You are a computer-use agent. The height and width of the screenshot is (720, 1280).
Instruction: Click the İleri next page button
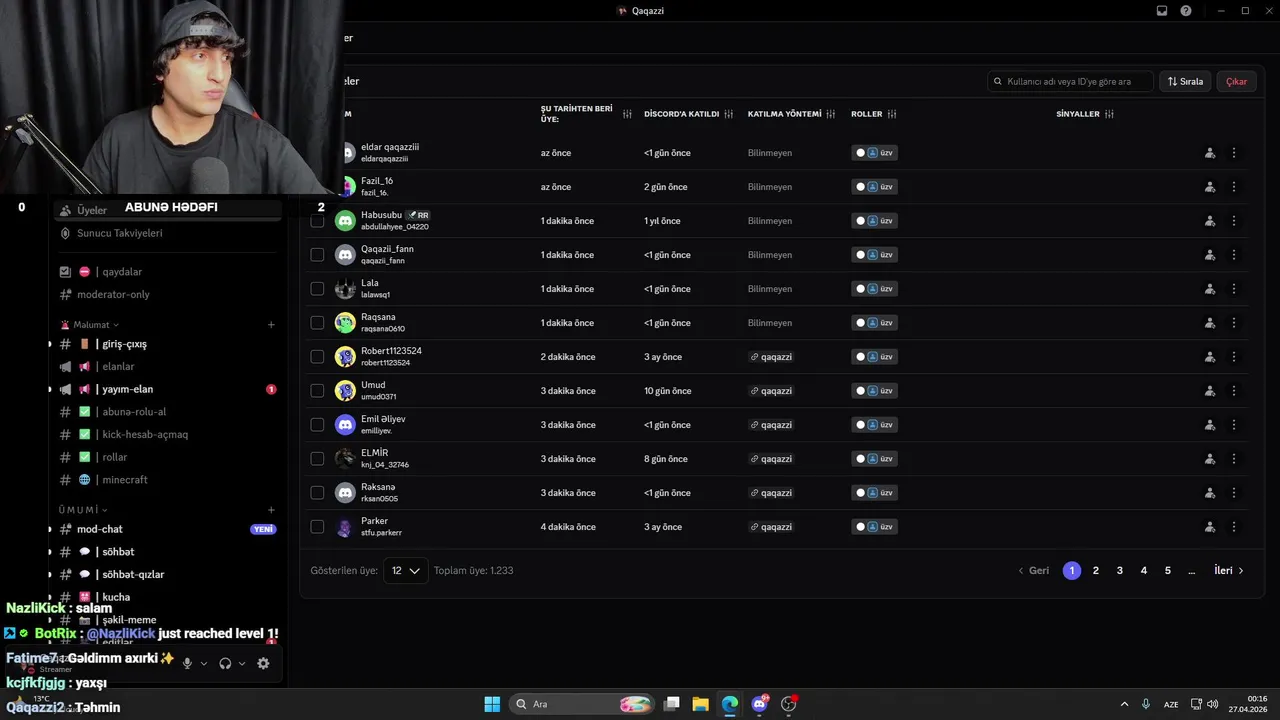coord(1229,571)
